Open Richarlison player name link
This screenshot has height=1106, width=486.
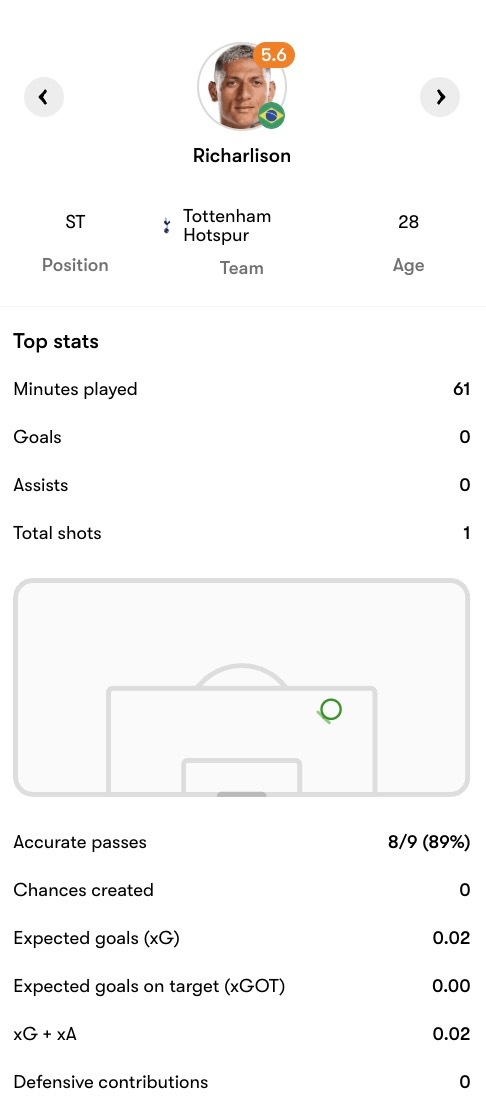coord(242,155)
